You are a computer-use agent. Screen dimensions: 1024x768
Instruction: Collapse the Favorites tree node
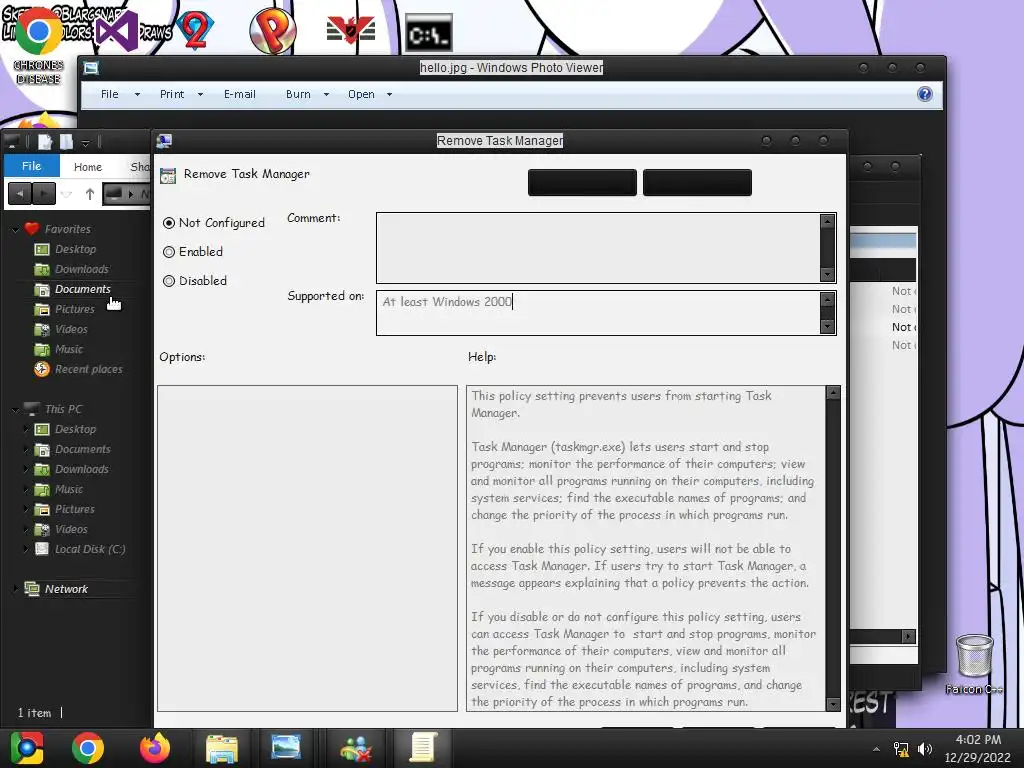click(x=15, y=229)
